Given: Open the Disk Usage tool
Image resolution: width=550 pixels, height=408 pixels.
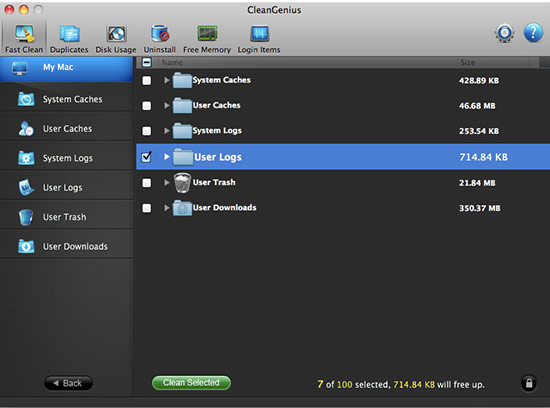Looking at the screenshot, I should 116,39.
